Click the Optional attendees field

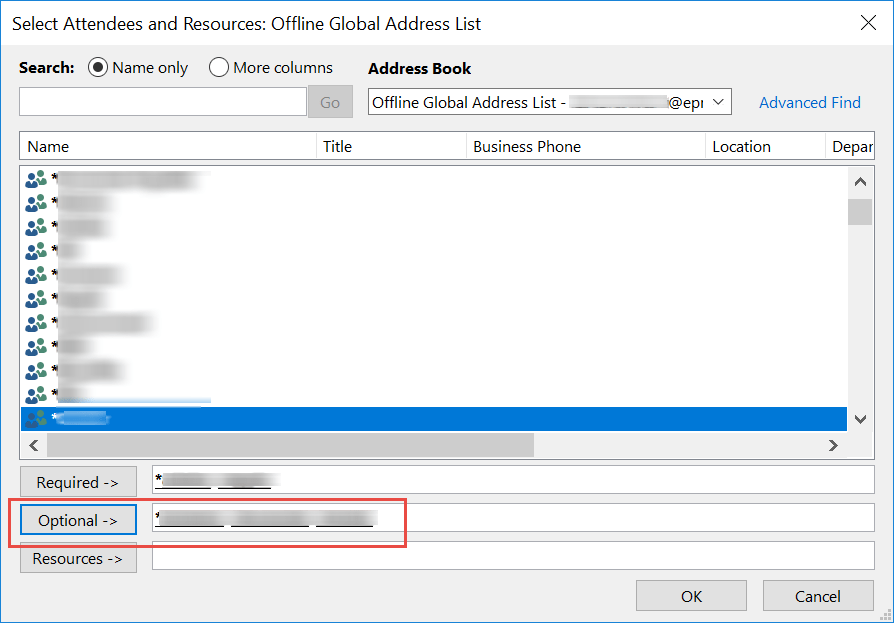[x=513, y=518]
